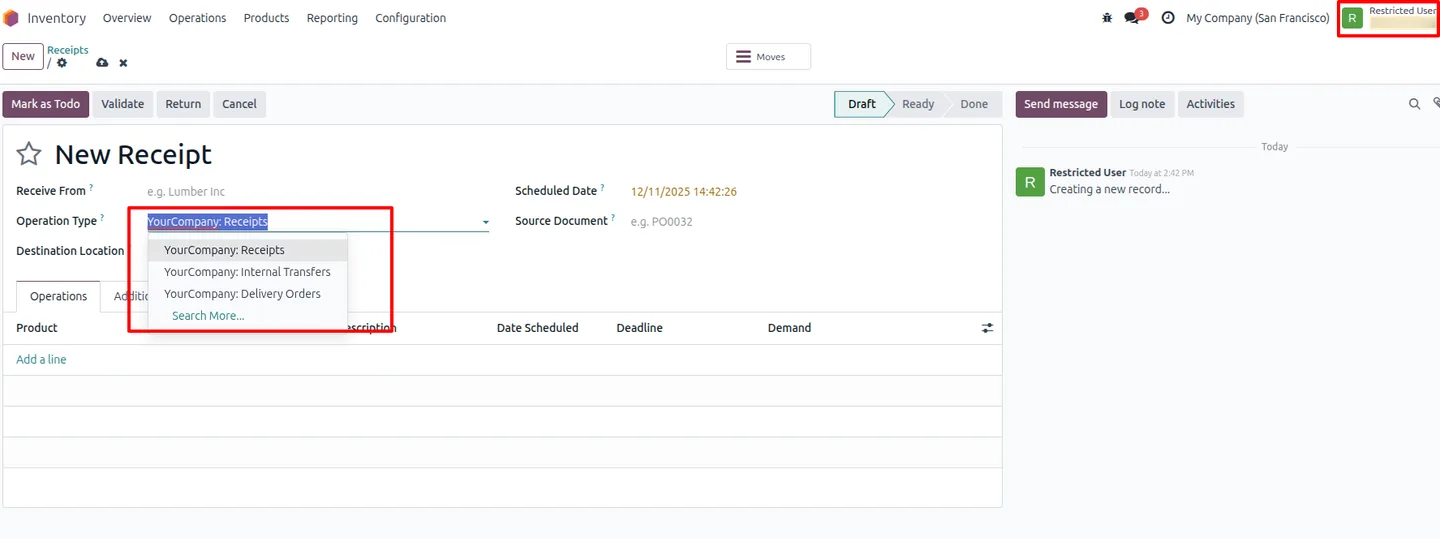Click the Validate button
The image size is (1440, 539).
[x=123, y=104]
